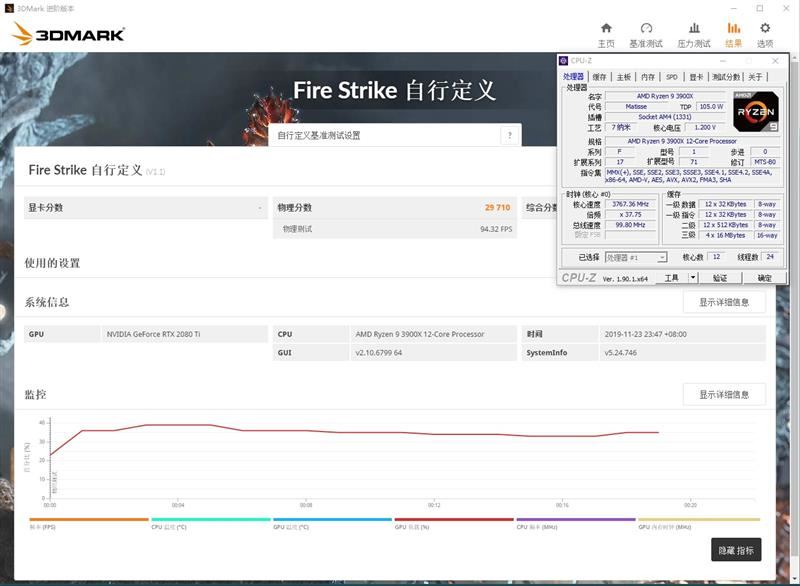Viewport: 800px width, 586px height.
Task: Click the 验证 button in CPU-Z
Action: (x=720, y=277)
